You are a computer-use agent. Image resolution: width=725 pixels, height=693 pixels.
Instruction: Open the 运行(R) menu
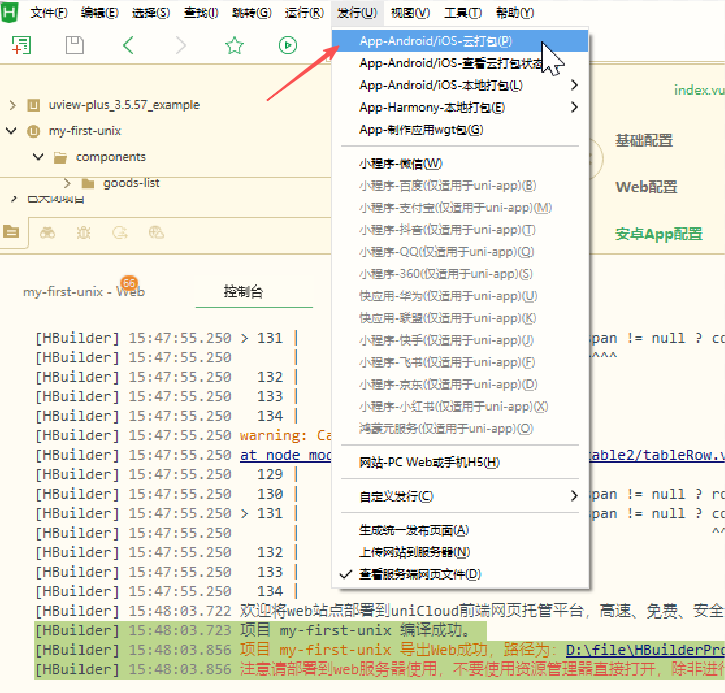304,12
